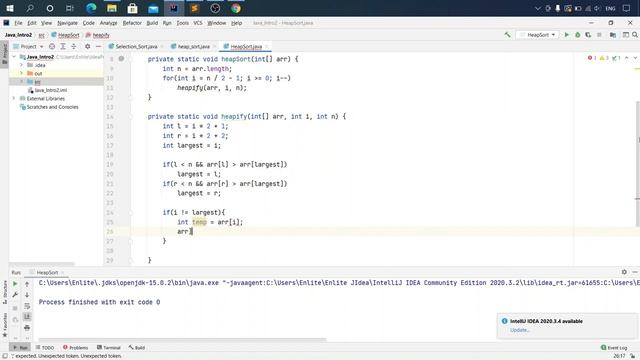640x360 pixels.
Task: Click the up arrow in Run console
Action: 27,284
